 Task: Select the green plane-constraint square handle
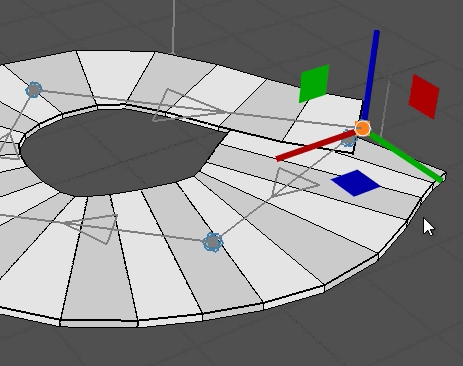(314, 83)
